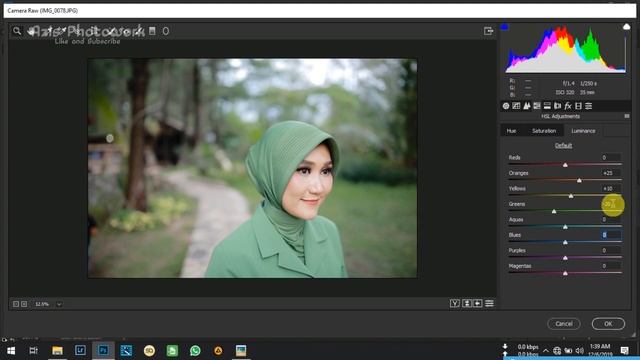Select the Zoom tool in Camera Raw toolbar
This screenshot has height=360, width=640.
17,31
